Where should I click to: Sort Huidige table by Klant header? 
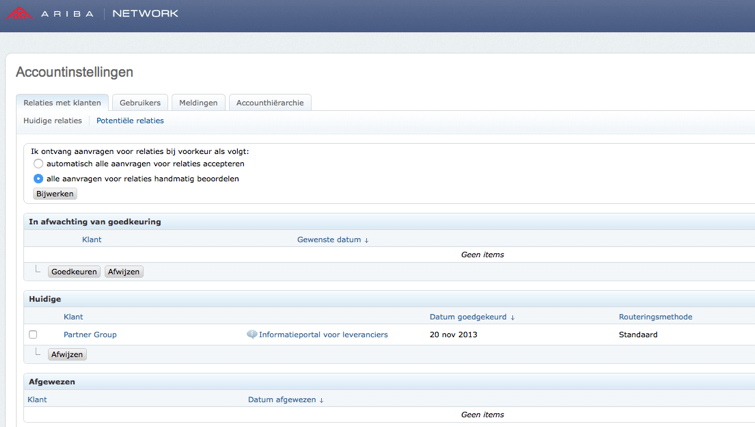click(x=73, y=317)
